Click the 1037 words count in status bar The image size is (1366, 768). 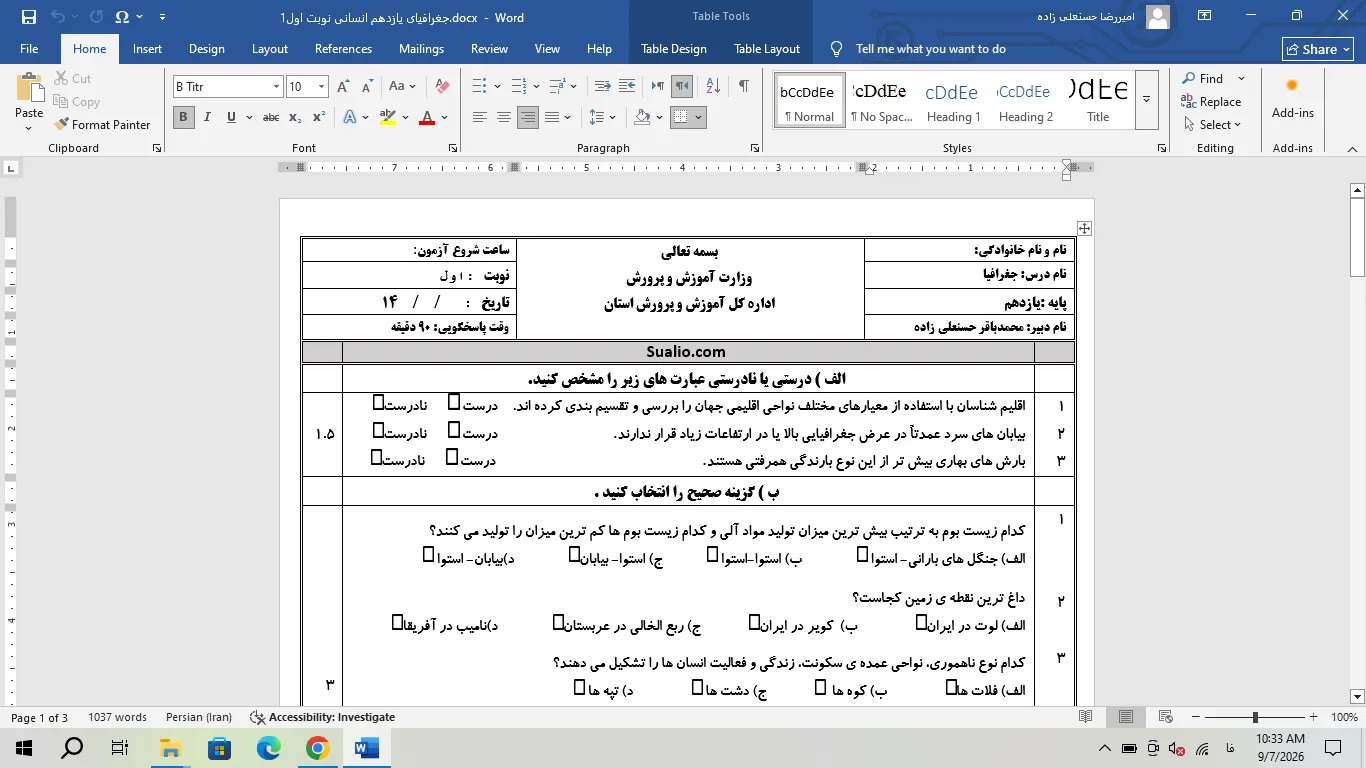click(x=117, y=717)
